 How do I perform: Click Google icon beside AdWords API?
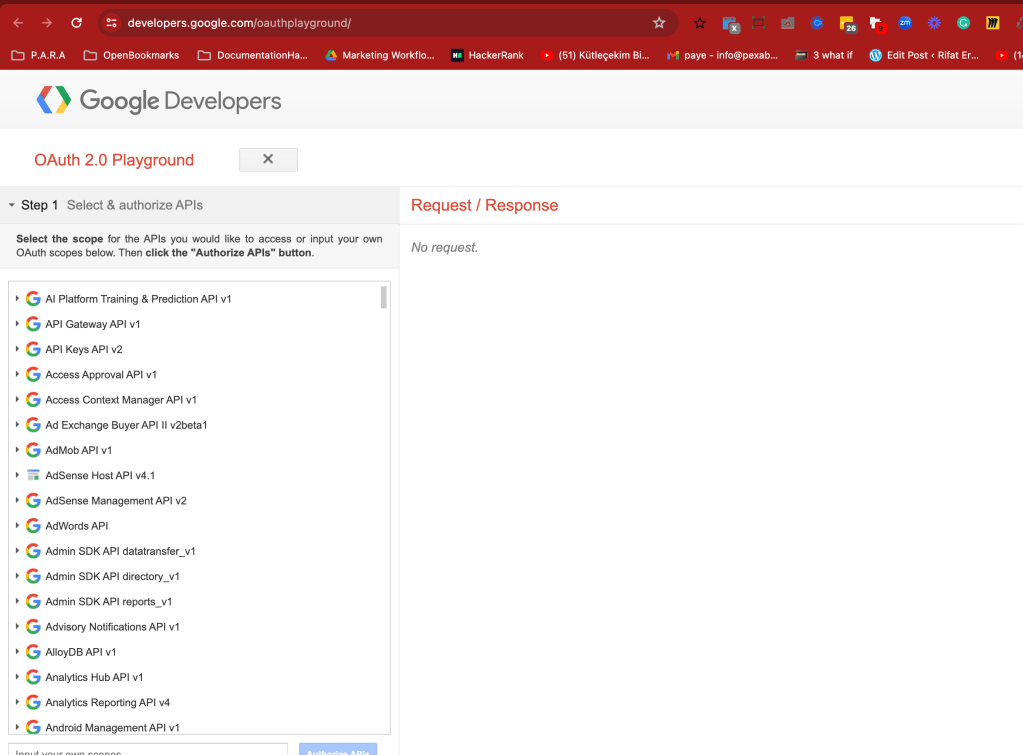(x=33, y=526)
